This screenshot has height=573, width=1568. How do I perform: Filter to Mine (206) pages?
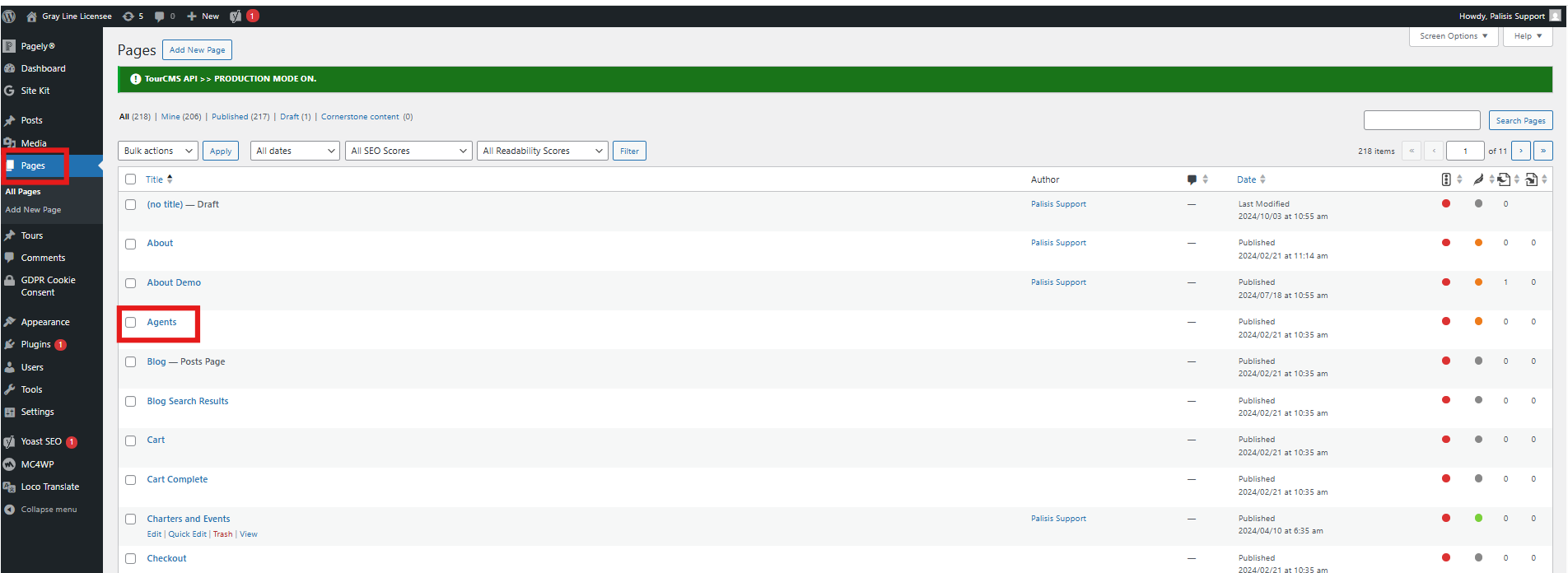pos(181,117)
